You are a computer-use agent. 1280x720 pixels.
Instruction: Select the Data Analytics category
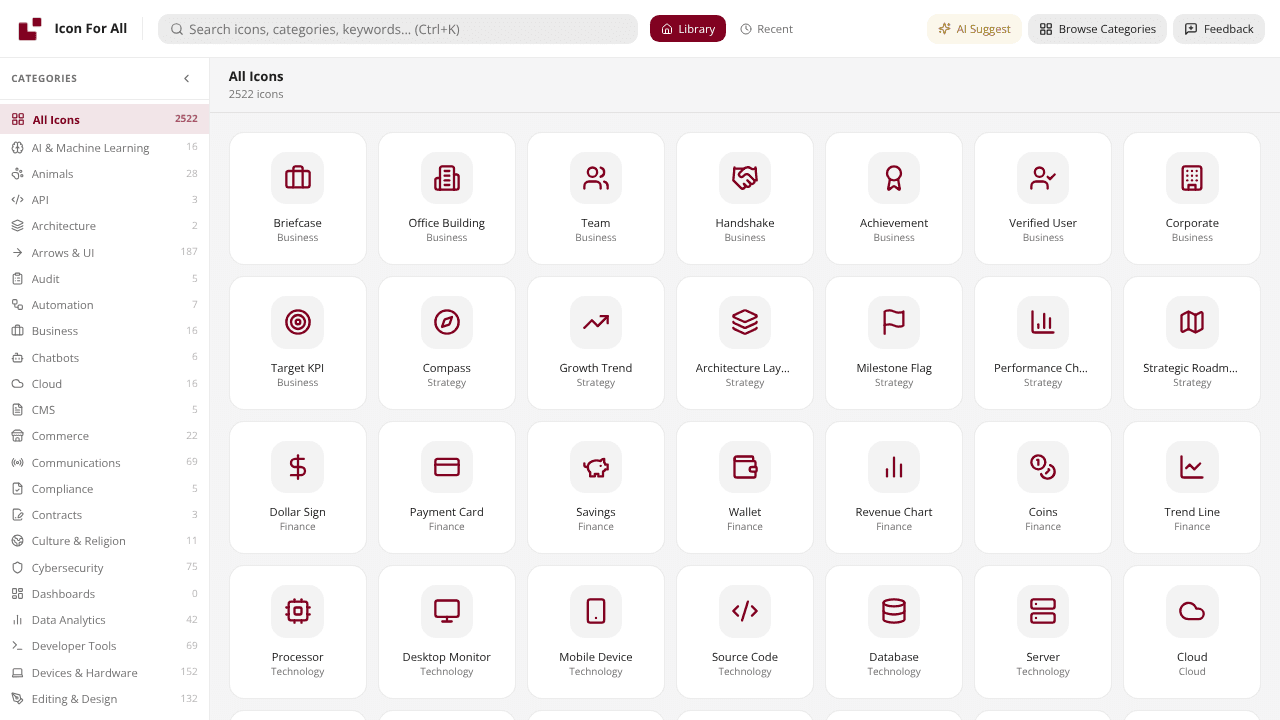pos(104,619)
